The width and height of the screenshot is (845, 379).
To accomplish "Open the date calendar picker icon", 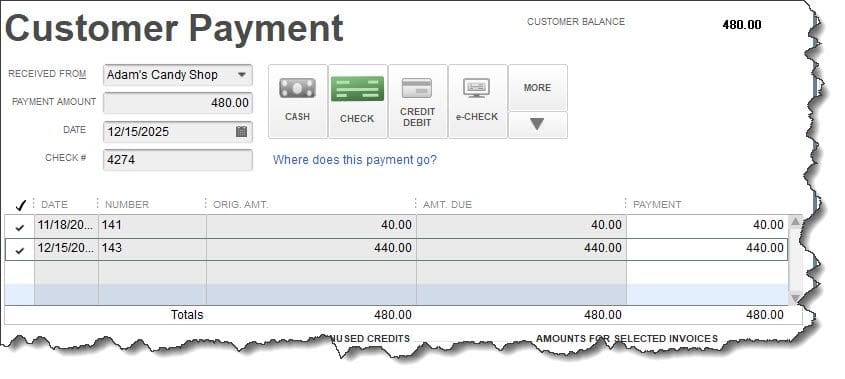I will [241, 132].
